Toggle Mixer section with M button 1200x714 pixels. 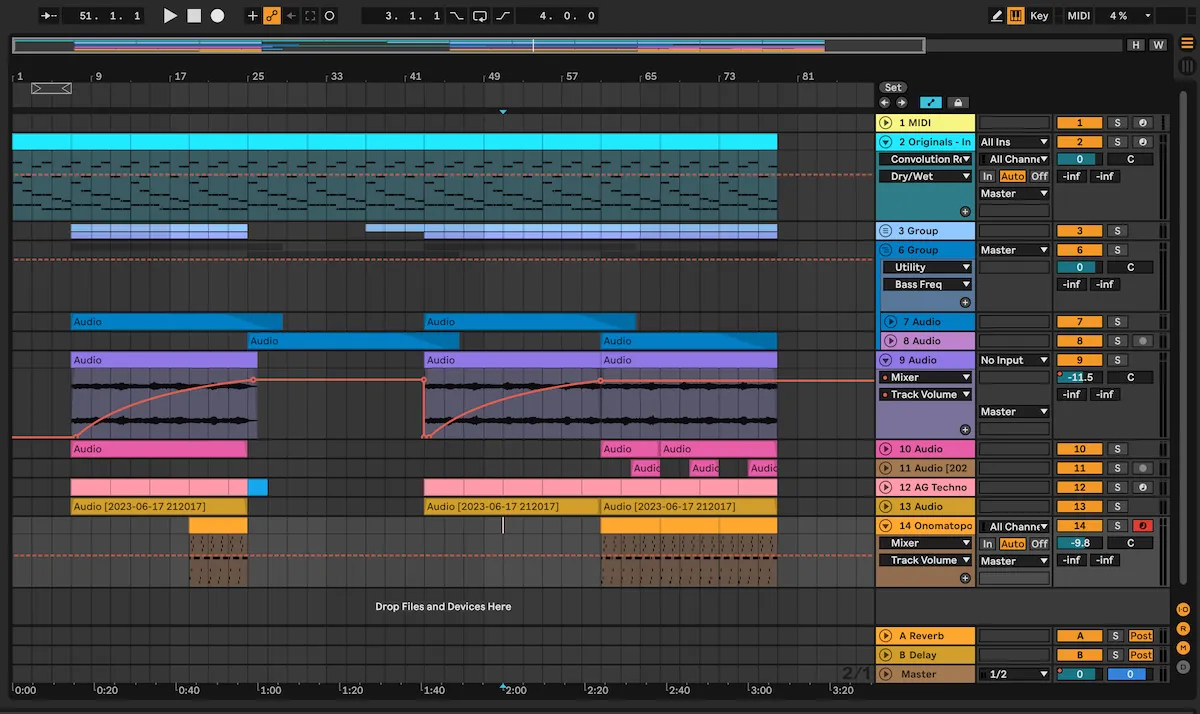point(1183,647)
